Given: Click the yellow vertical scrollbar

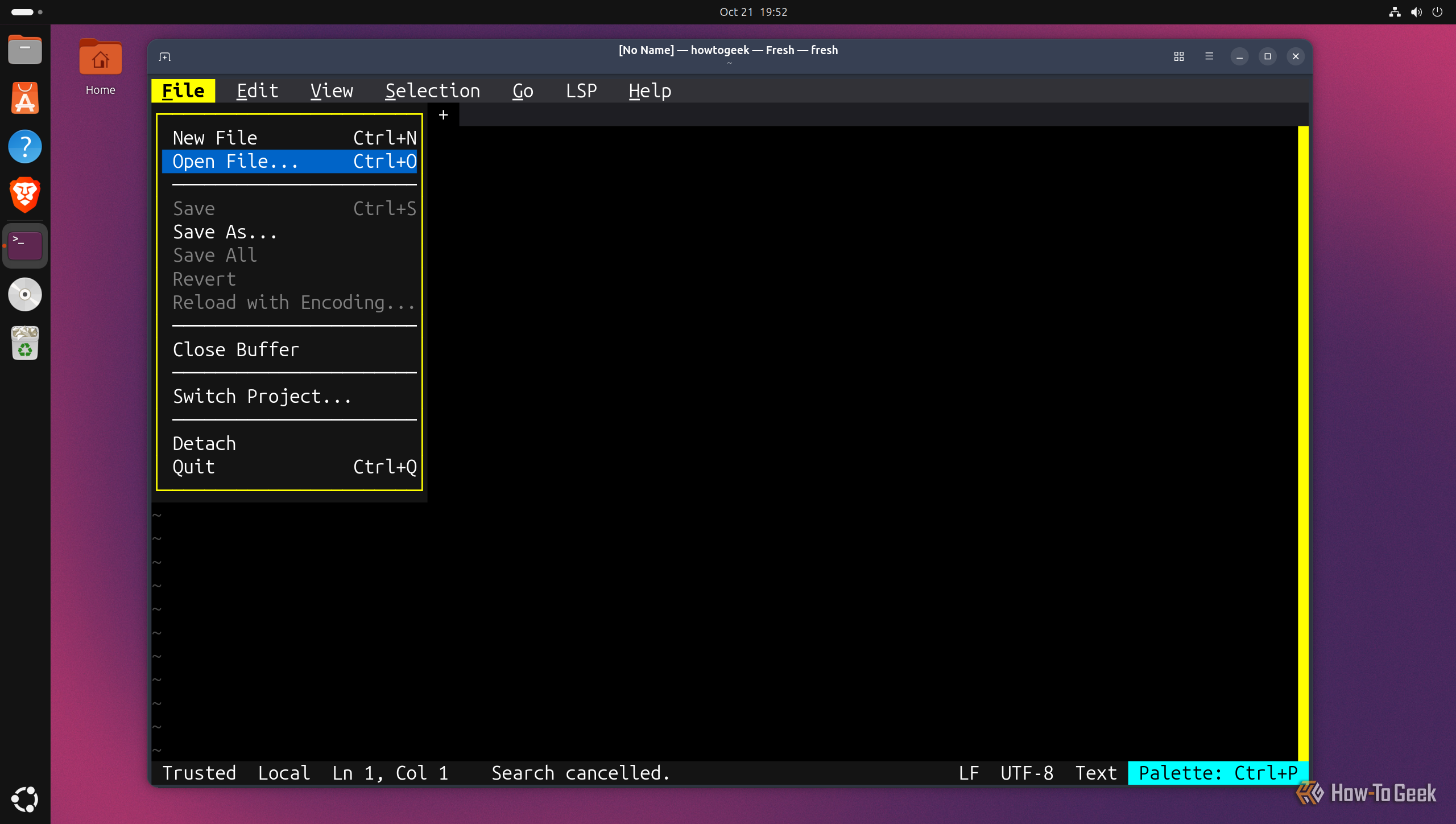Looking at the screenshot, I should (x=1303, y=443).
